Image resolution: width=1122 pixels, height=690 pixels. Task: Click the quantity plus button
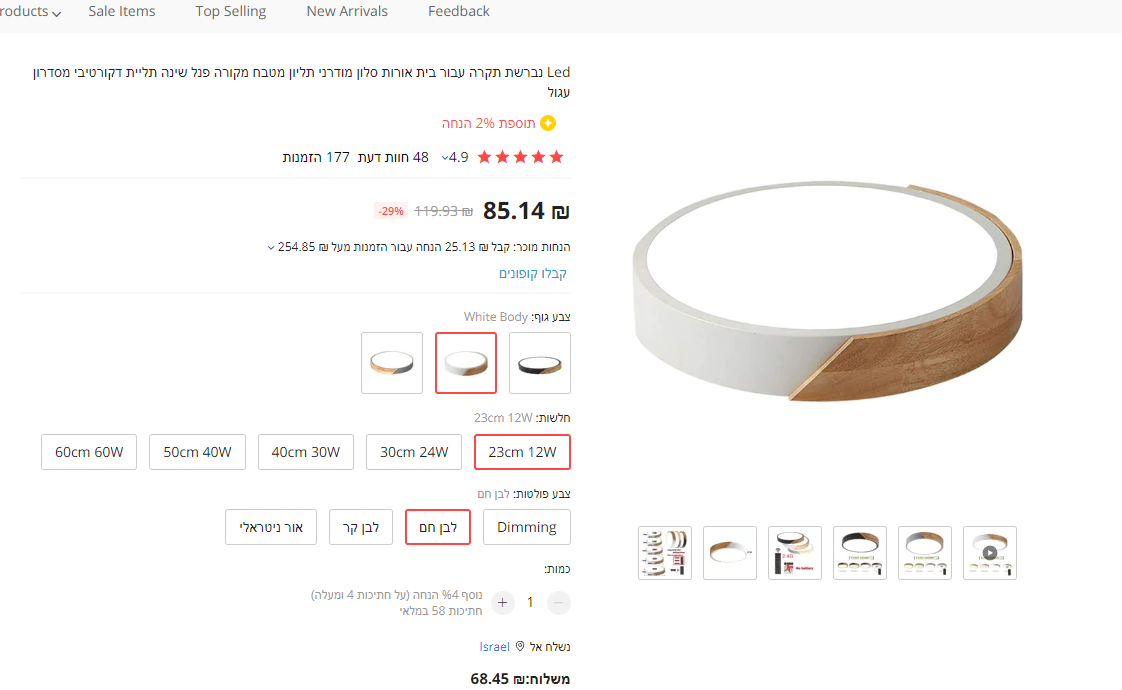[x=503, y=602]
